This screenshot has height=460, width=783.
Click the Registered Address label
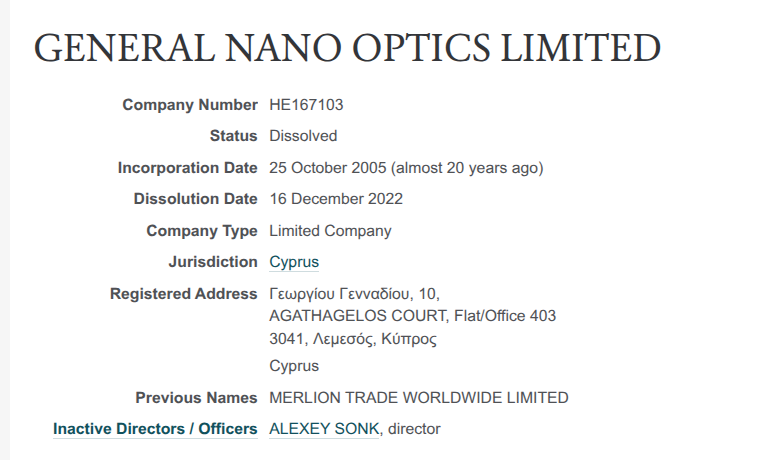coord(183,294)
